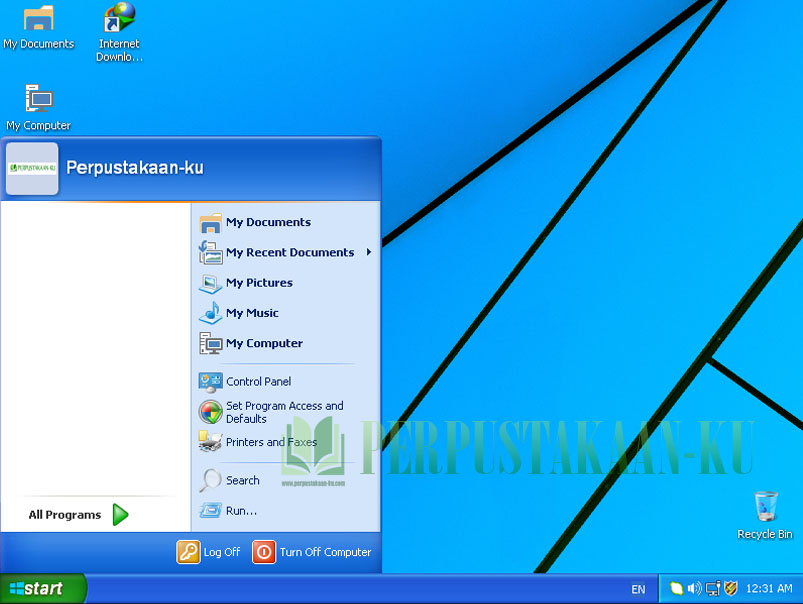Open Printers and Faxes menu text
803x604 pixels.
point(271,442)
